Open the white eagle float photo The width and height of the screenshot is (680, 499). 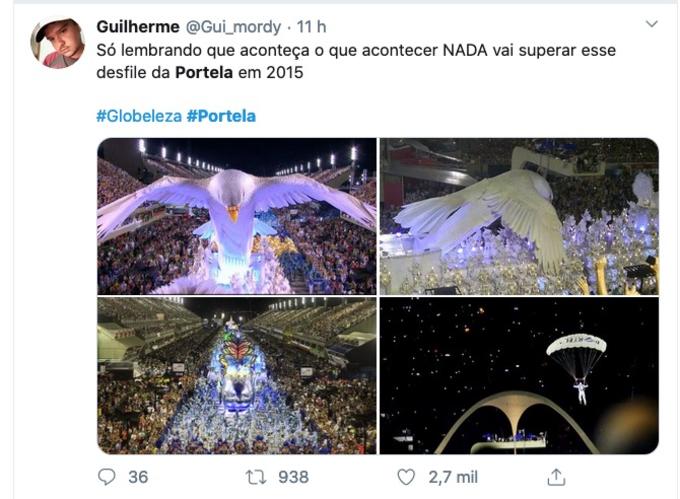236,215
